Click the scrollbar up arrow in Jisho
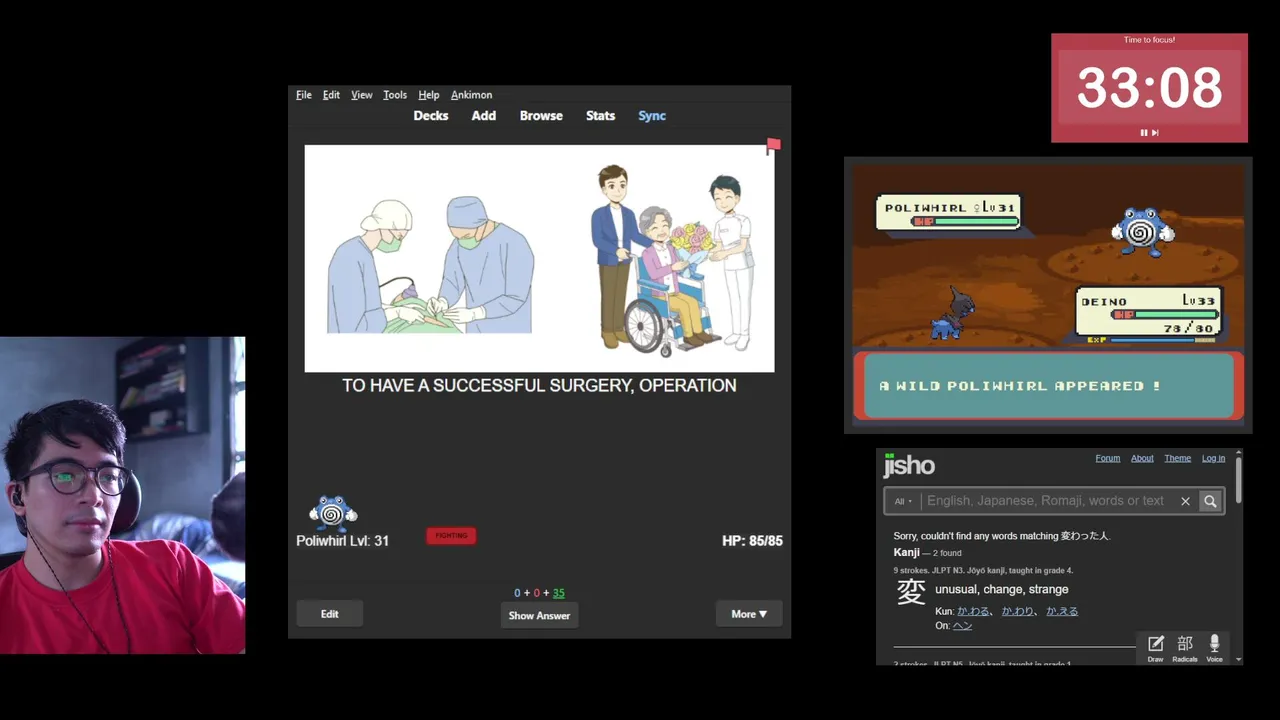 tap(1239, 453)
